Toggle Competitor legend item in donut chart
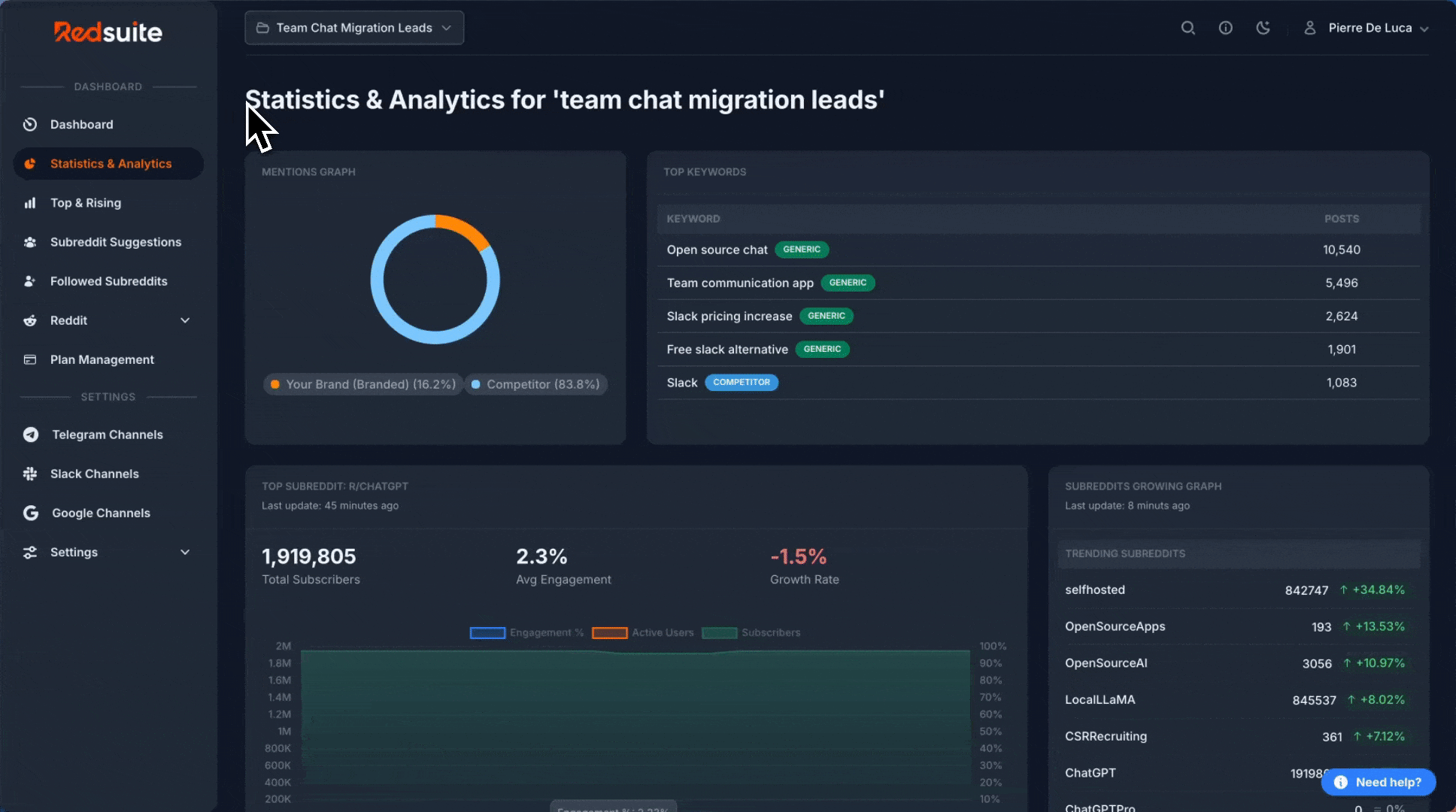The width and height of the screenshot is (1456, 812). coord(535,384)
